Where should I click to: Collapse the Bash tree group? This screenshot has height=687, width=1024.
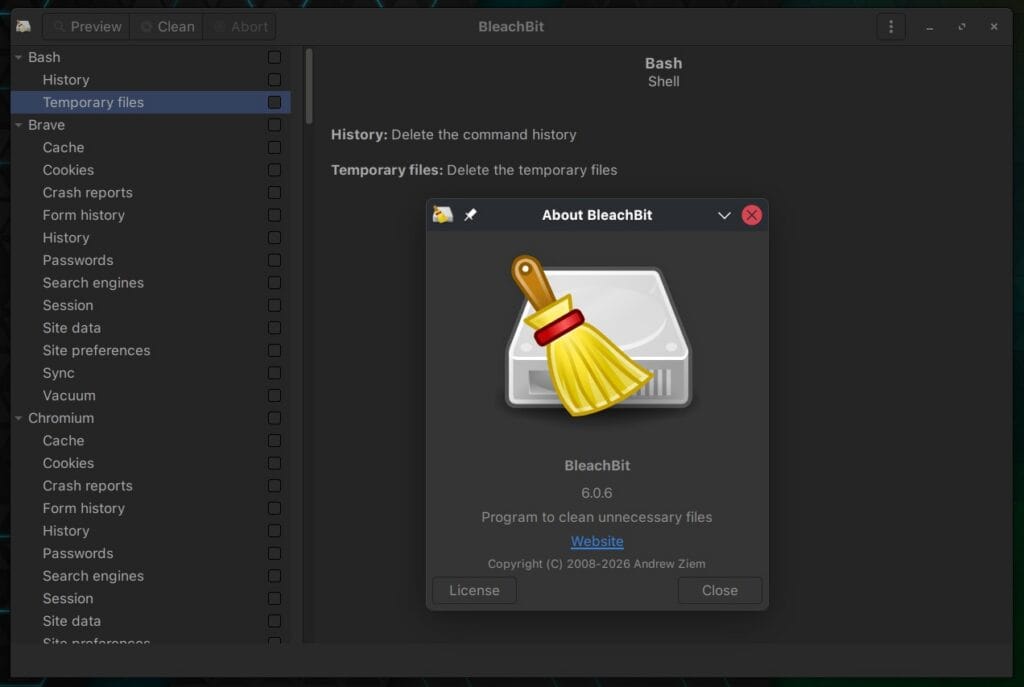[x=19, y=57]
